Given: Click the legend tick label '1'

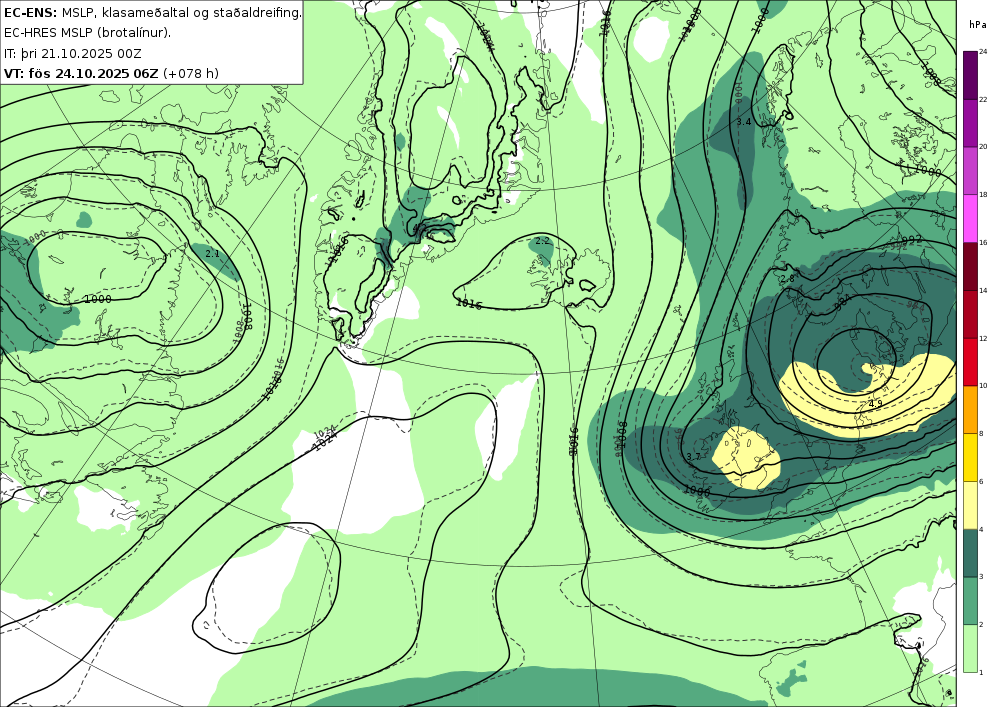Looking at the screenshot, I should pos(981,673).
